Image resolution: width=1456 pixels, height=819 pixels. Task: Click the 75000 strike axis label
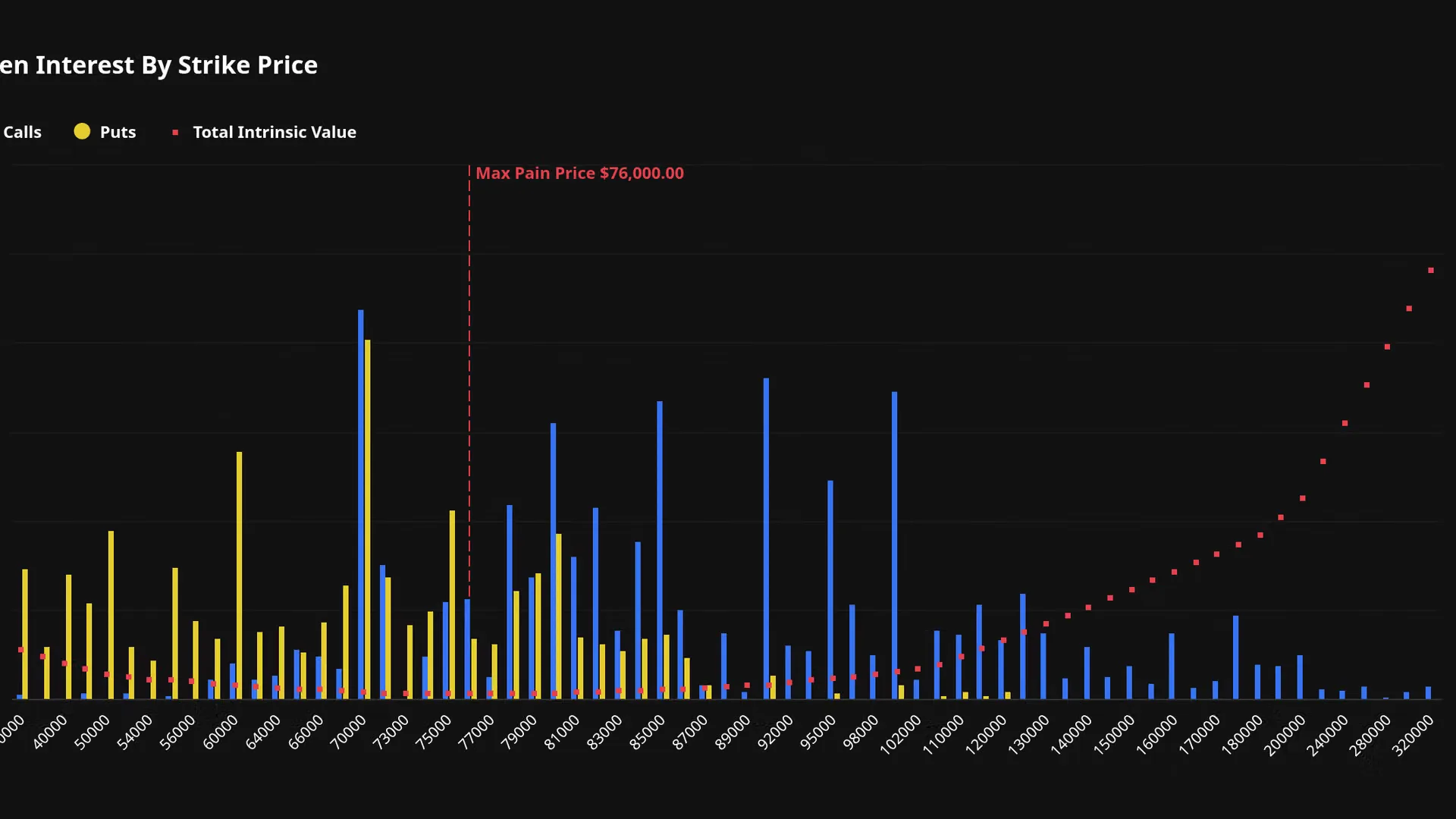[434, 733]
